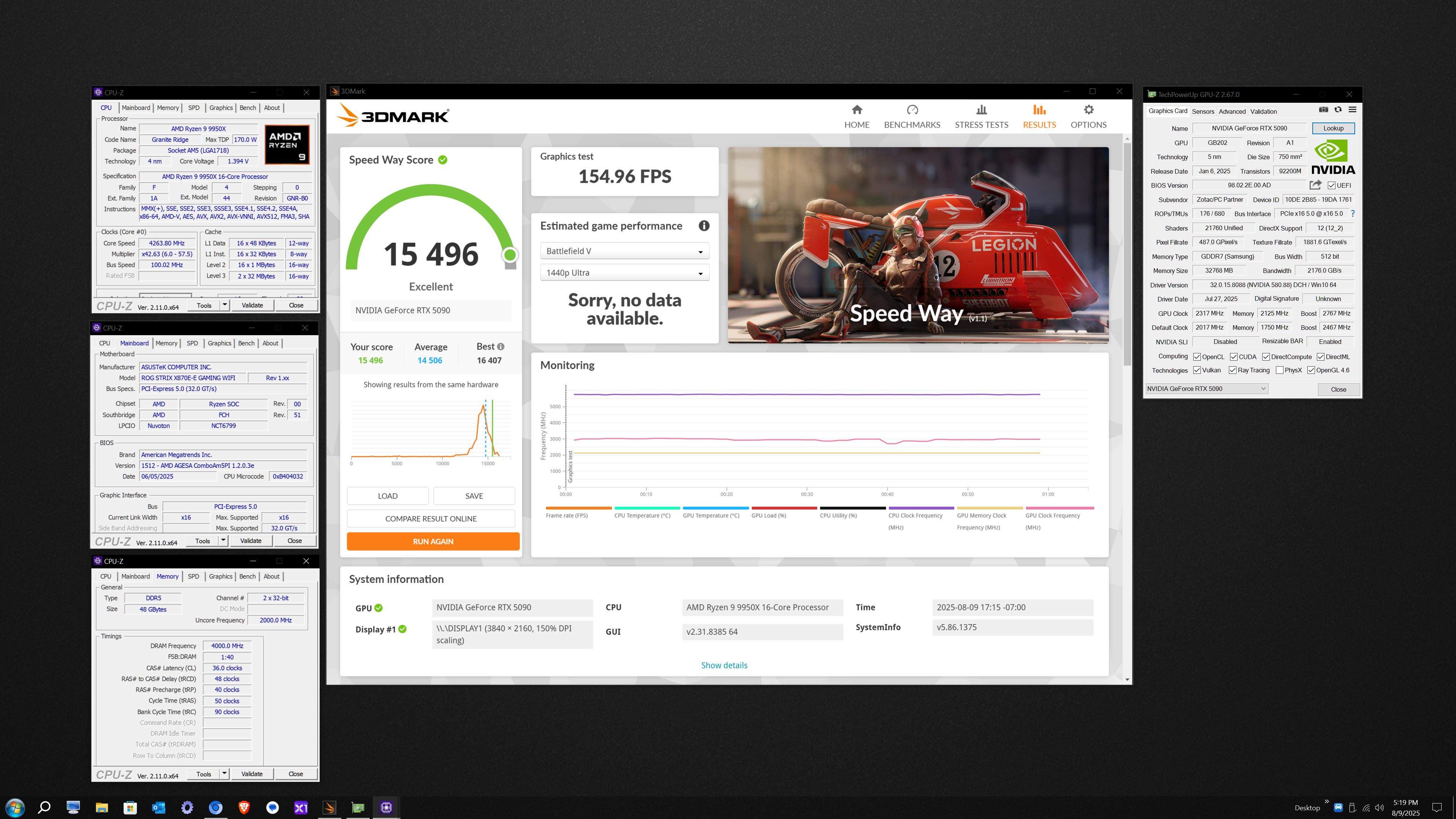This screenshot has width=1456, height=819.
Task: Click SAVE button in 3DMark
Action: point(474,496)
